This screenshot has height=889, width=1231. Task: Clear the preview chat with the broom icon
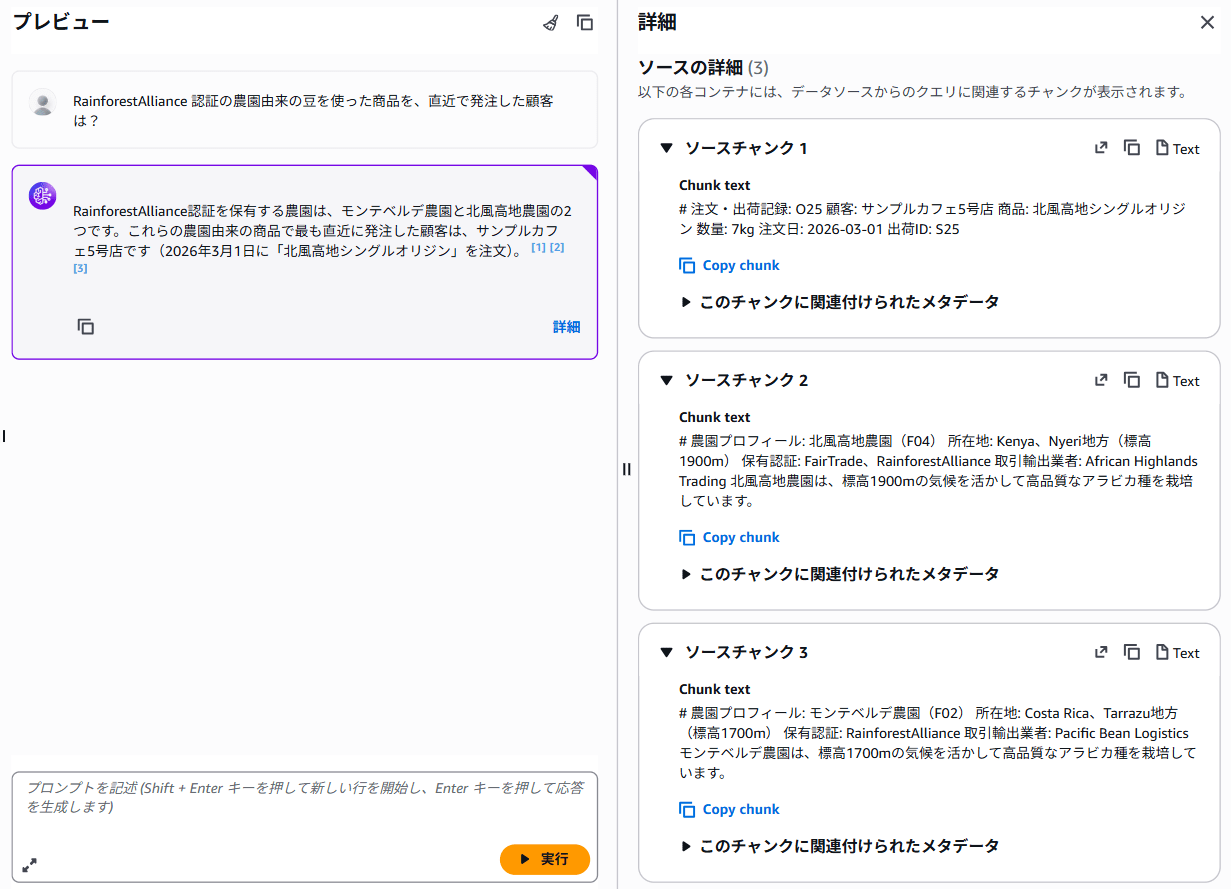[x=551, y=23]
